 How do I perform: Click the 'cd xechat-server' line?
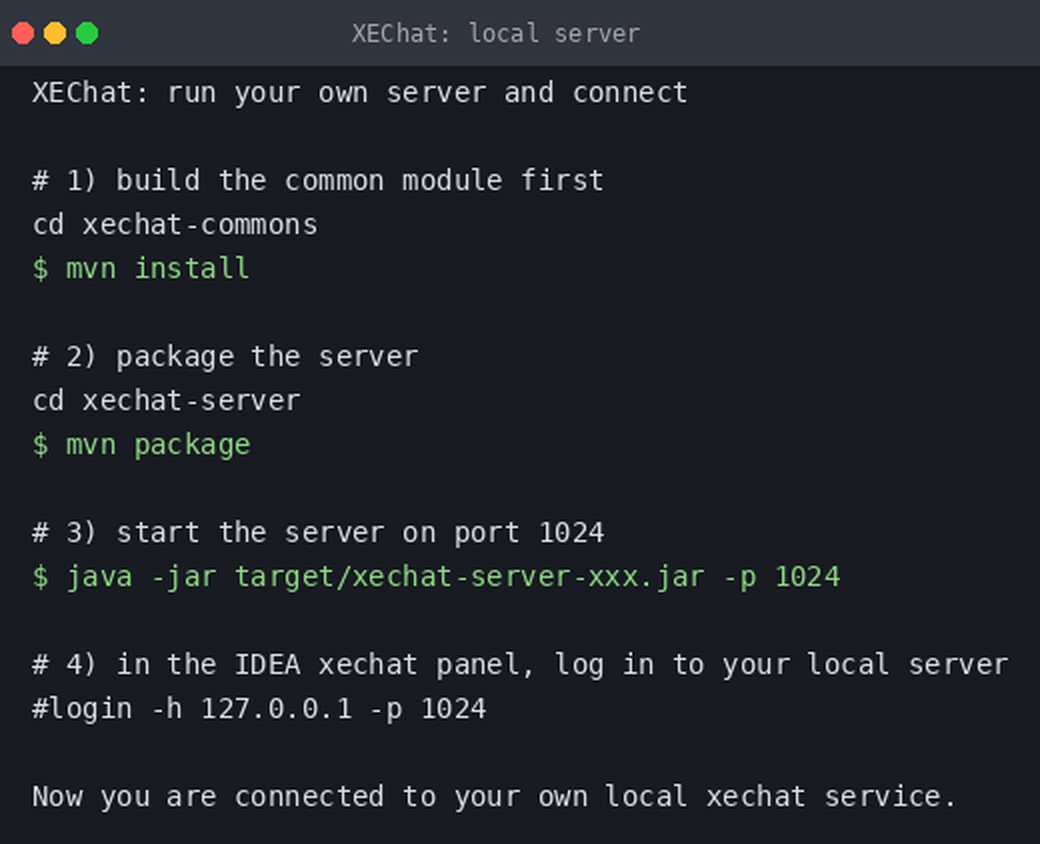[x=166, y=401]
